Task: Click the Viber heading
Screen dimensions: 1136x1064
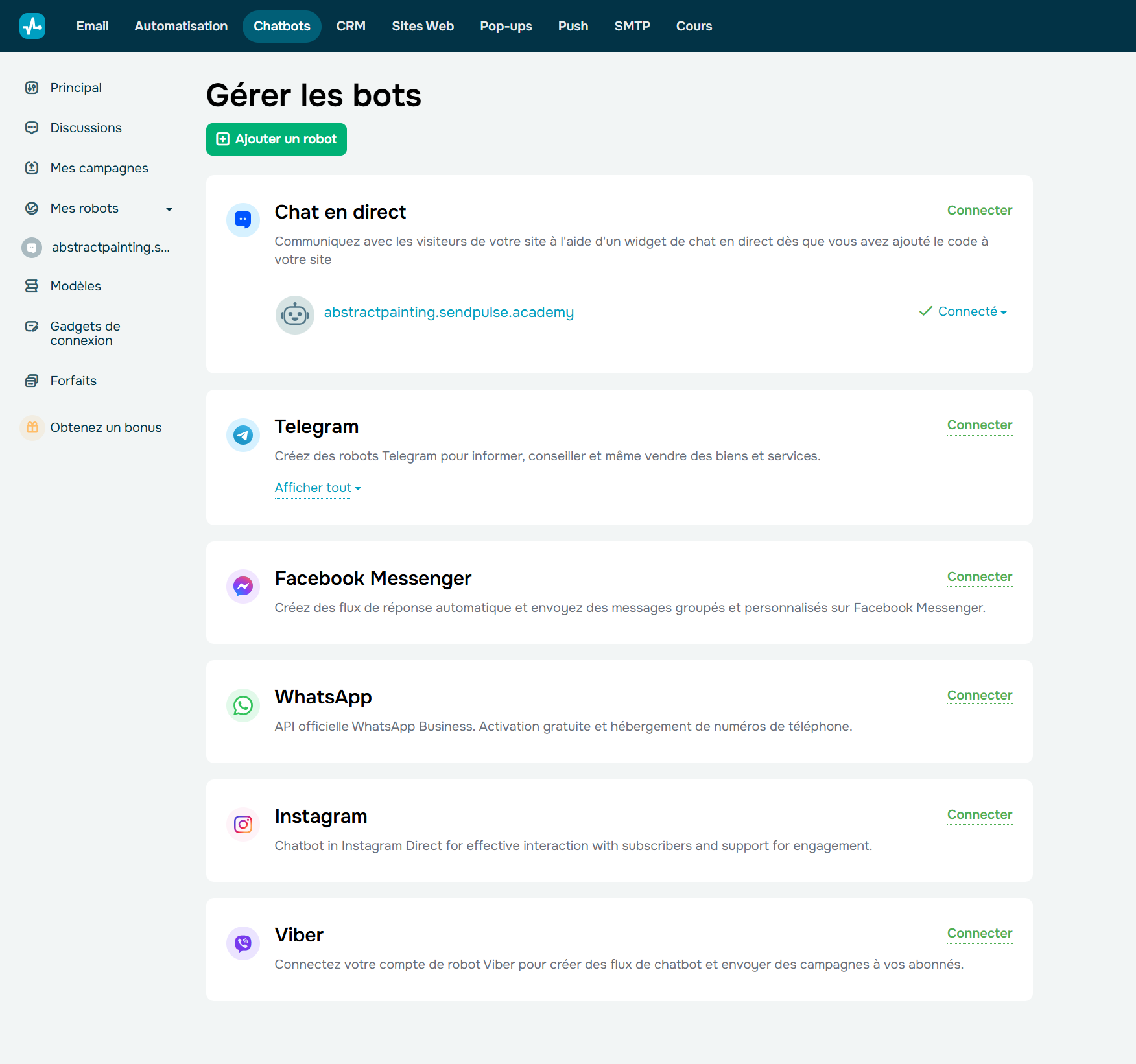Action: (x=299, y=935)
